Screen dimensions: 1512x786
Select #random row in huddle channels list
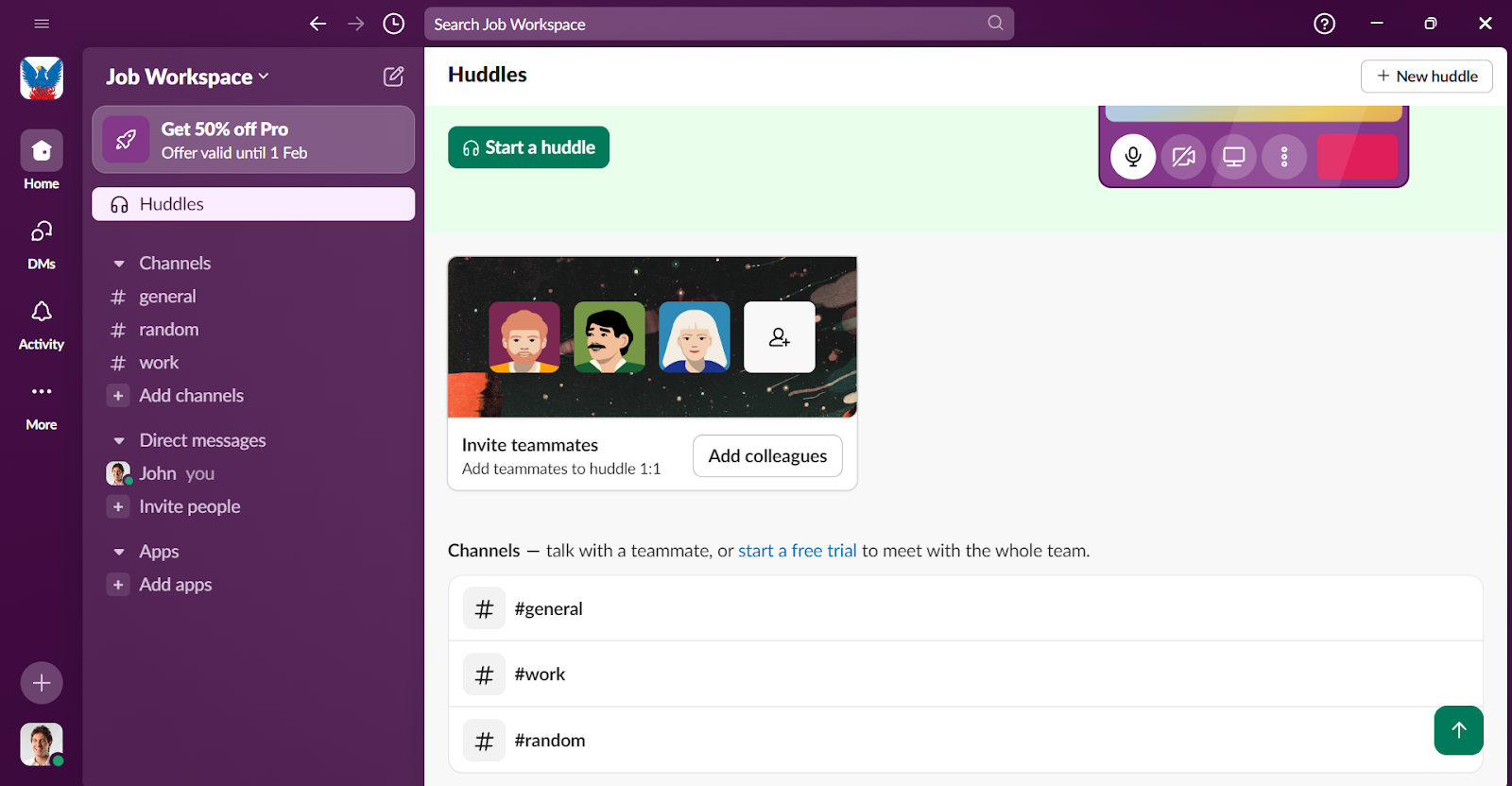click(966, 740)
